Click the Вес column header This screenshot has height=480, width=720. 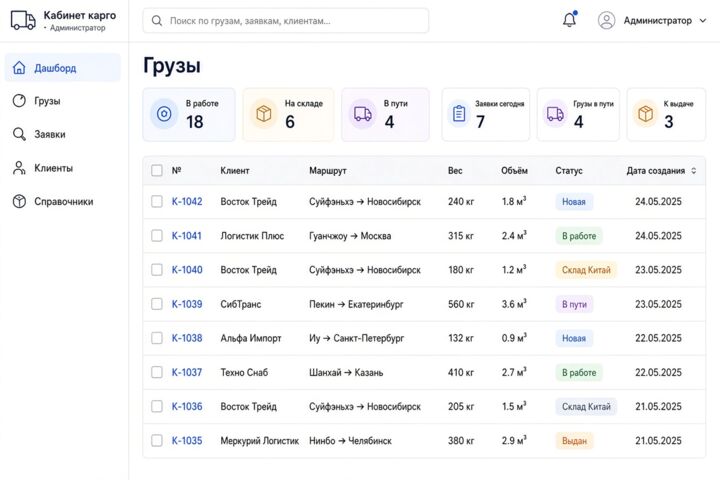(x=455, y=170)
